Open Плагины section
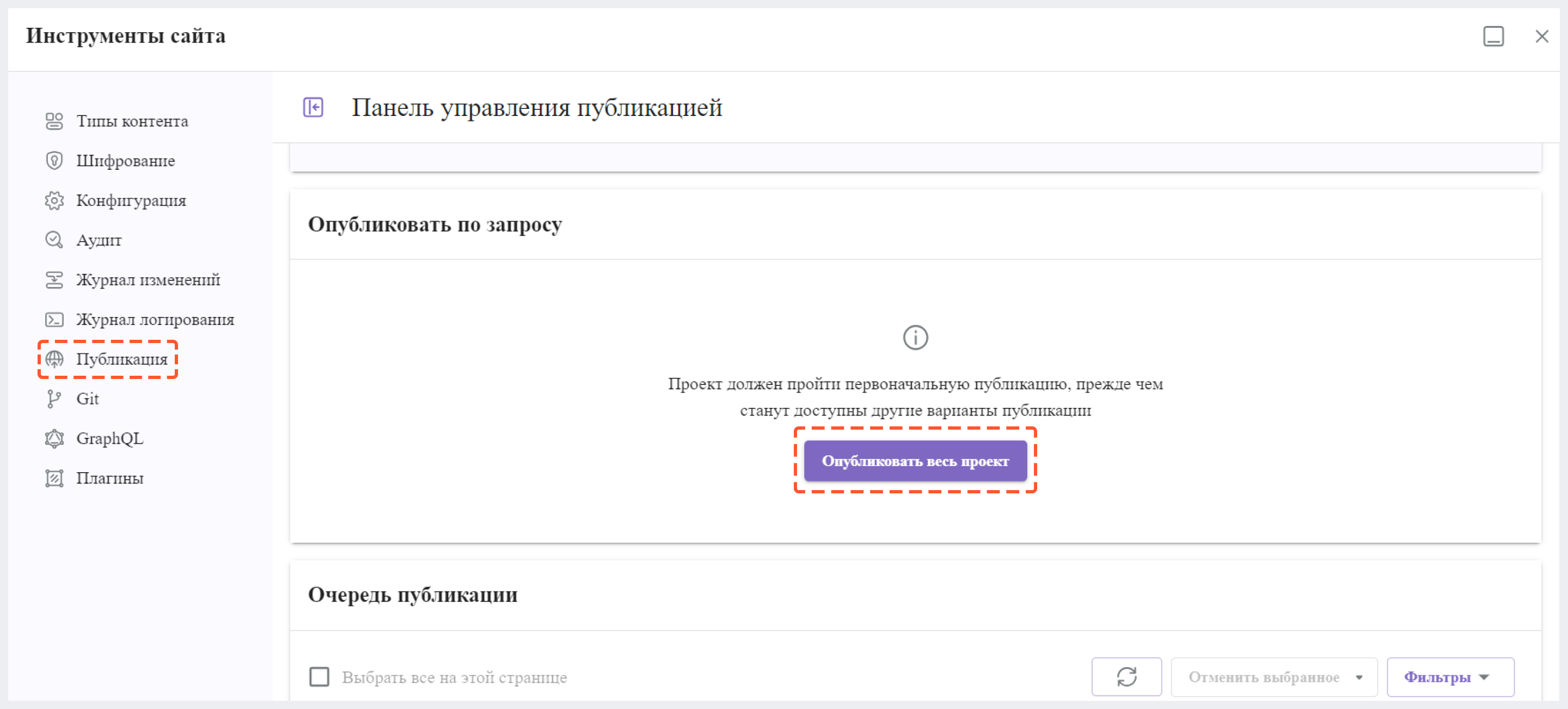 [109, 478]
